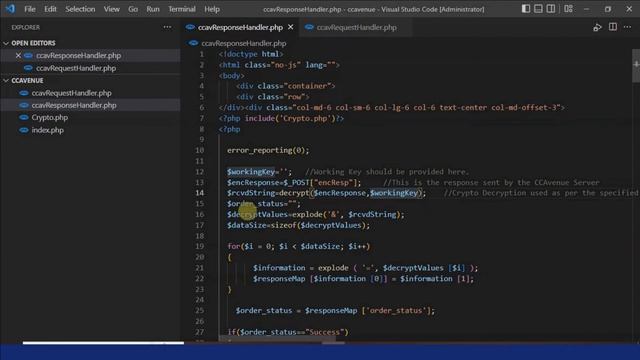This screenshot has height=360, width=640.
Task: Open the View menu
Action: 111,9
